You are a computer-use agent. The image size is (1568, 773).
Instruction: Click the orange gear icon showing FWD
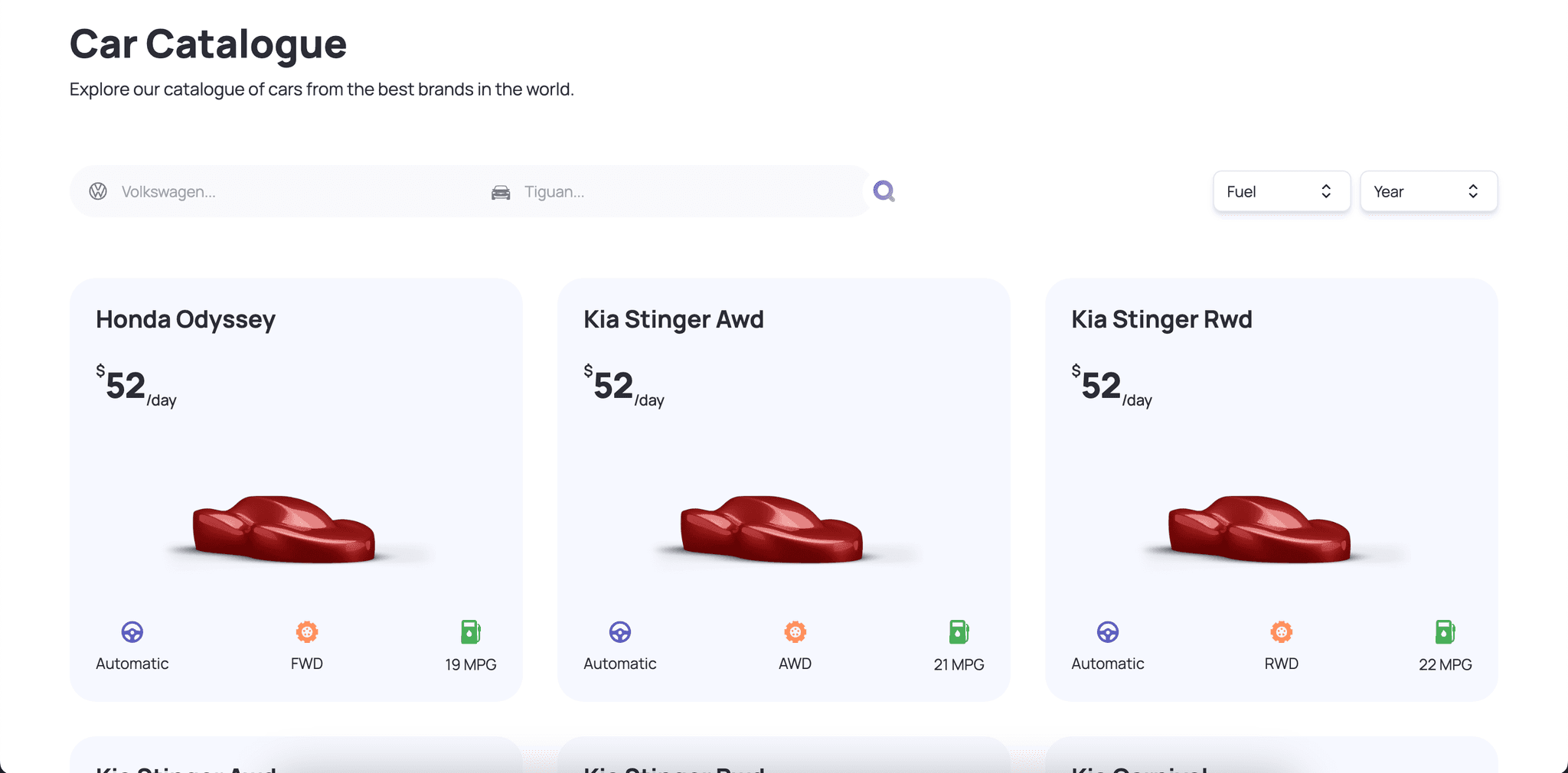click(306, 631)
